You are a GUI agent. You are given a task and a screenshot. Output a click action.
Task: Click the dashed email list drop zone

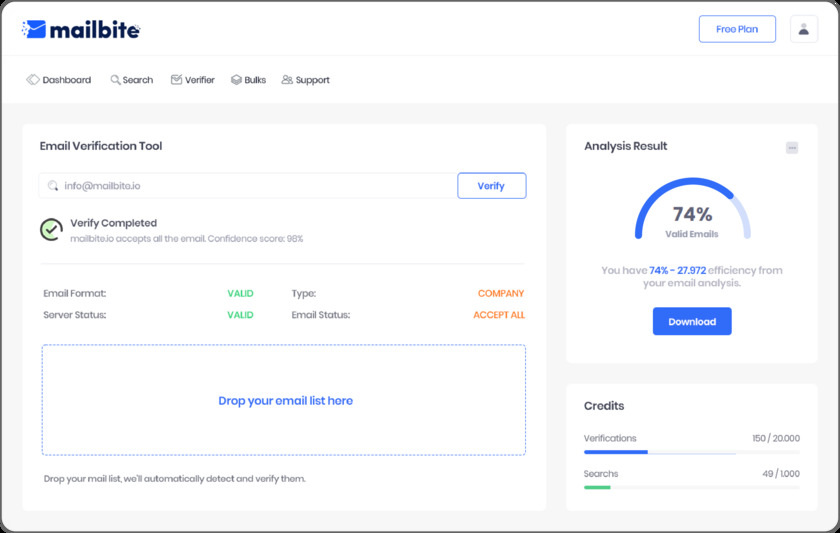click(284, 400)
